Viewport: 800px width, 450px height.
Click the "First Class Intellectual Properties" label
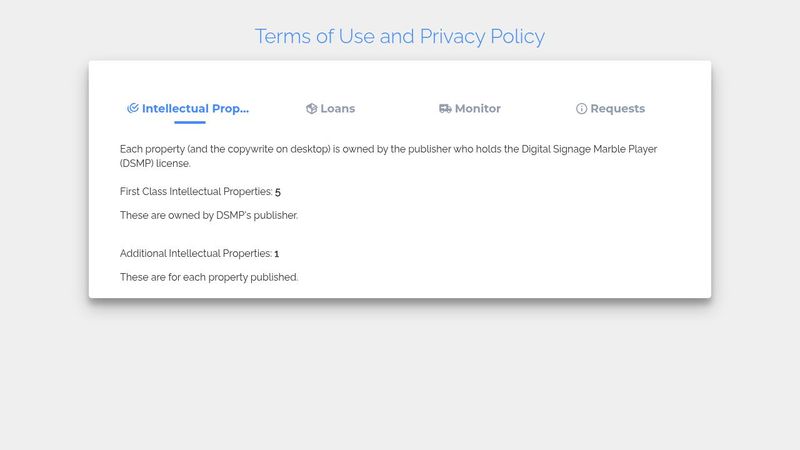pyautogui.click(x=196, y=191)
